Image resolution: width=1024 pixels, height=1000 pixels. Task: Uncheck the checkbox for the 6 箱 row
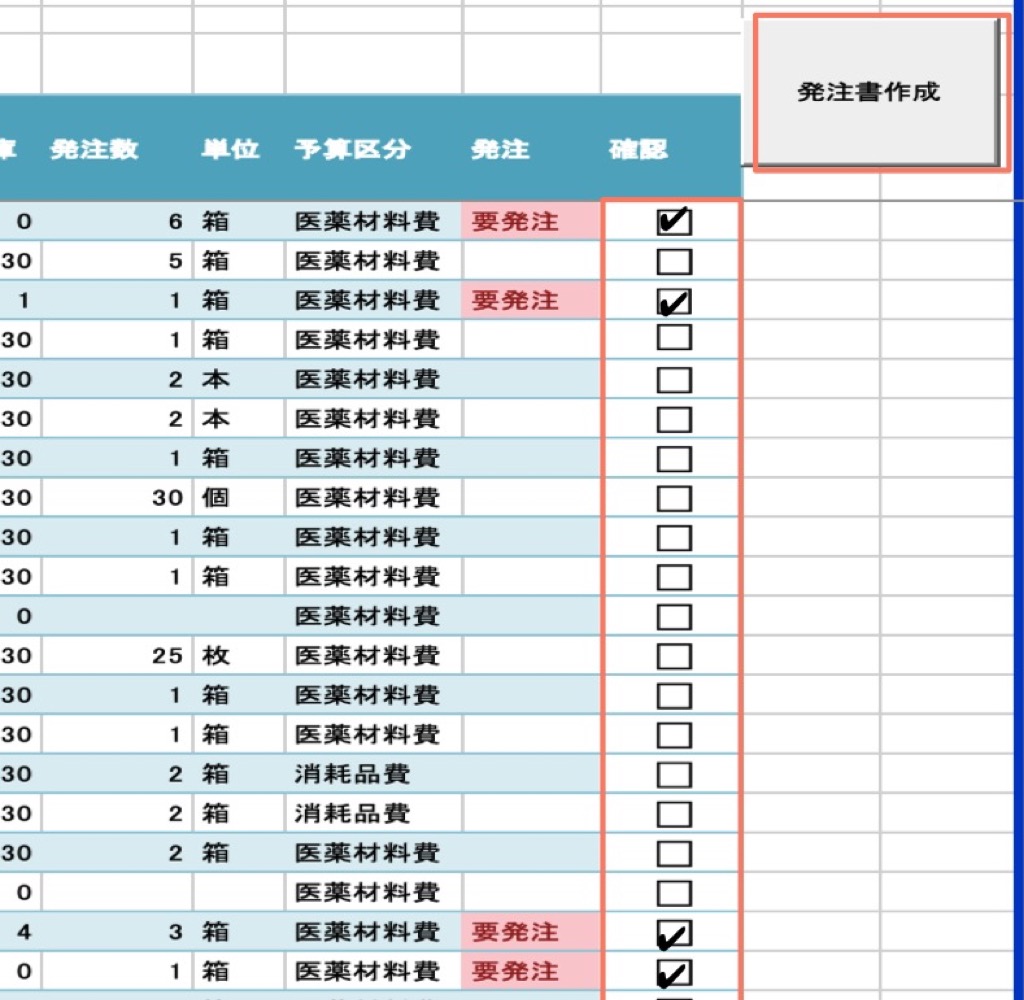674,222
